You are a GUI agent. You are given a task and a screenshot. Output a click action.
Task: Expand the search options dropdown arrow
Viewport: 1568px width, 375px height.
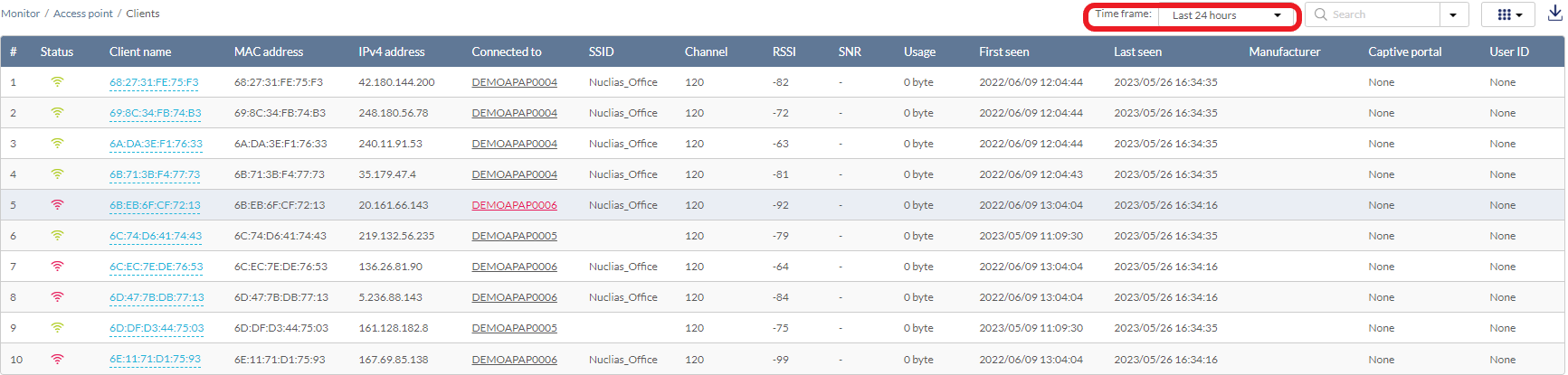pos(1453,14)
